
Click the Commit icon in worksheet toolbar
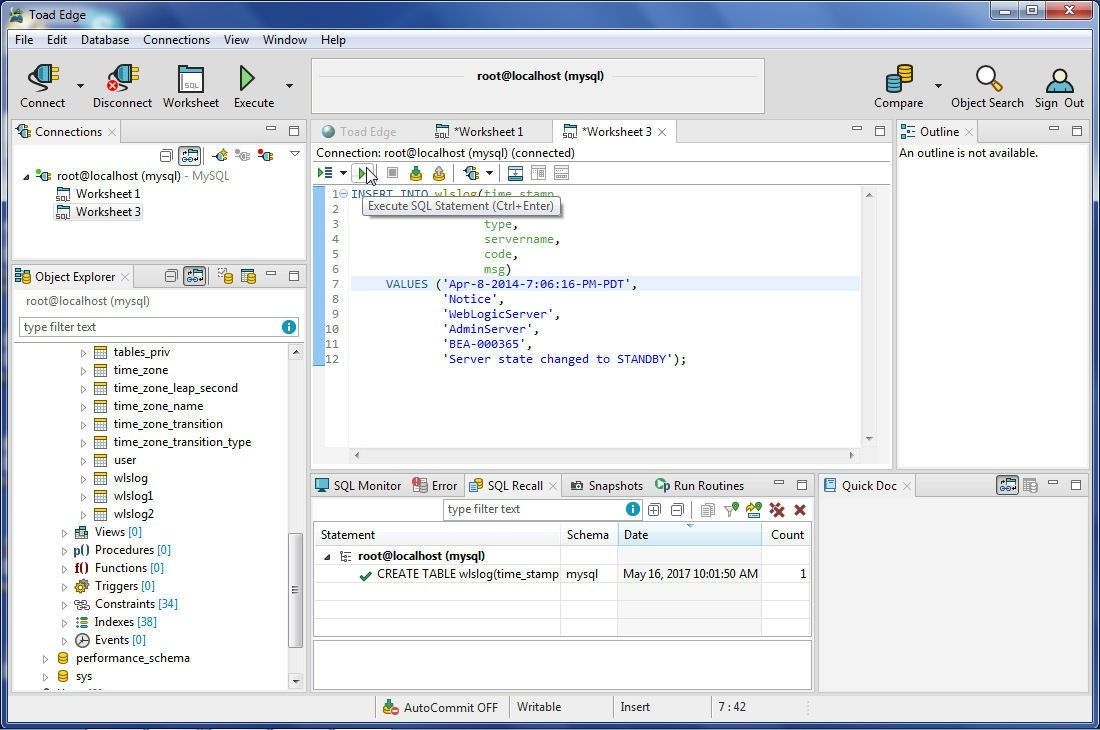pyautogui.click(x=416, y=173)
